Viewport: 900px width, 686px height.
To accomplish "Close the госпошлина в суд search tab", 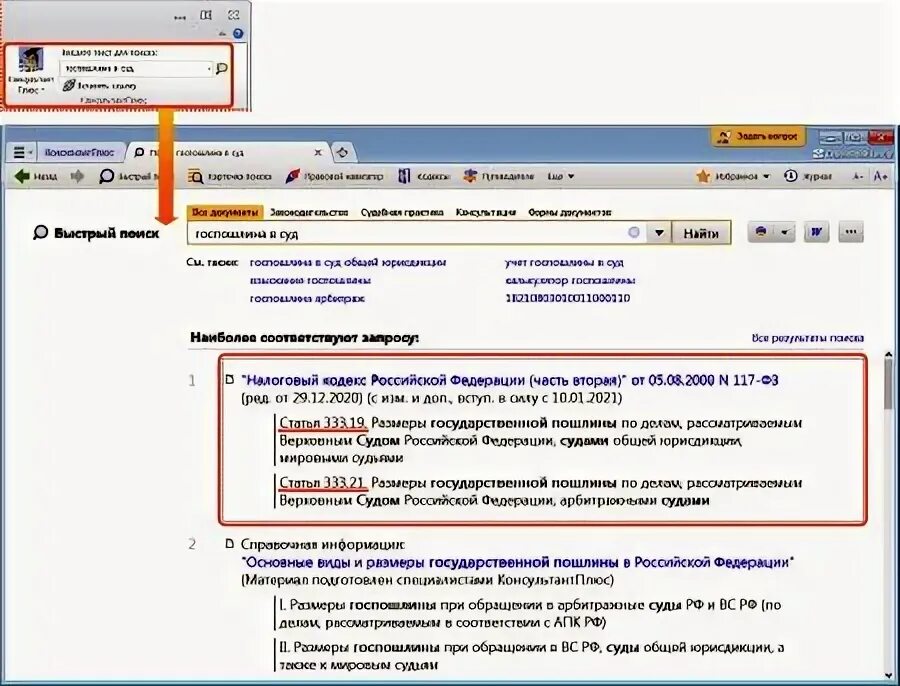I will (318, 153).
